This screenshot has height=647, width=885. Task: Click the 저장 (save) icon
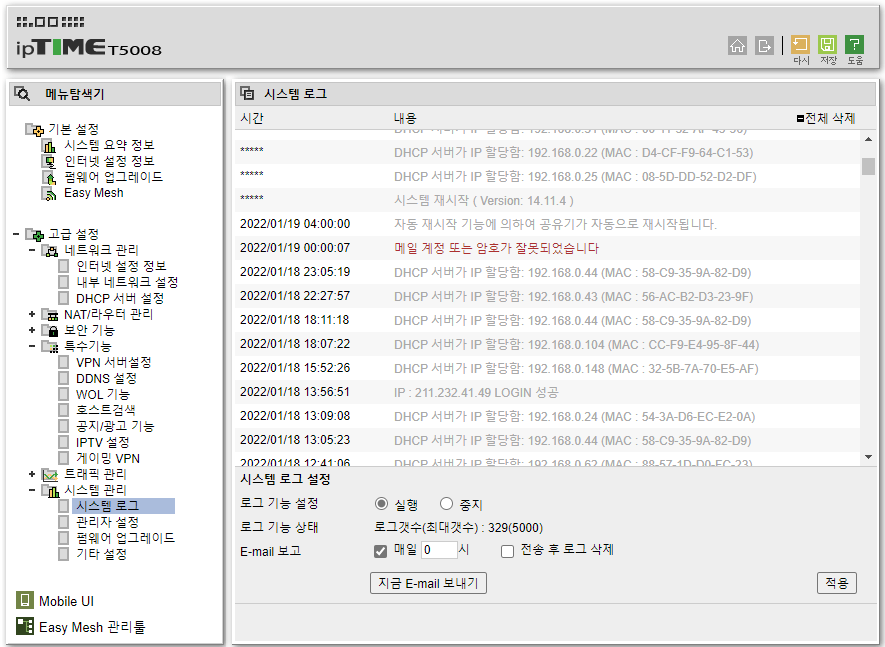pos(827,45)
